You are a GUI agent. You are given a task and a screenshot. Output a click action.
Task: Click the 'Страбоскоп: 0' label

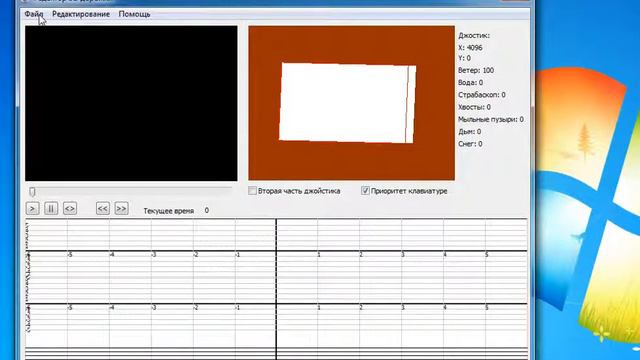[x=482, y=95]
